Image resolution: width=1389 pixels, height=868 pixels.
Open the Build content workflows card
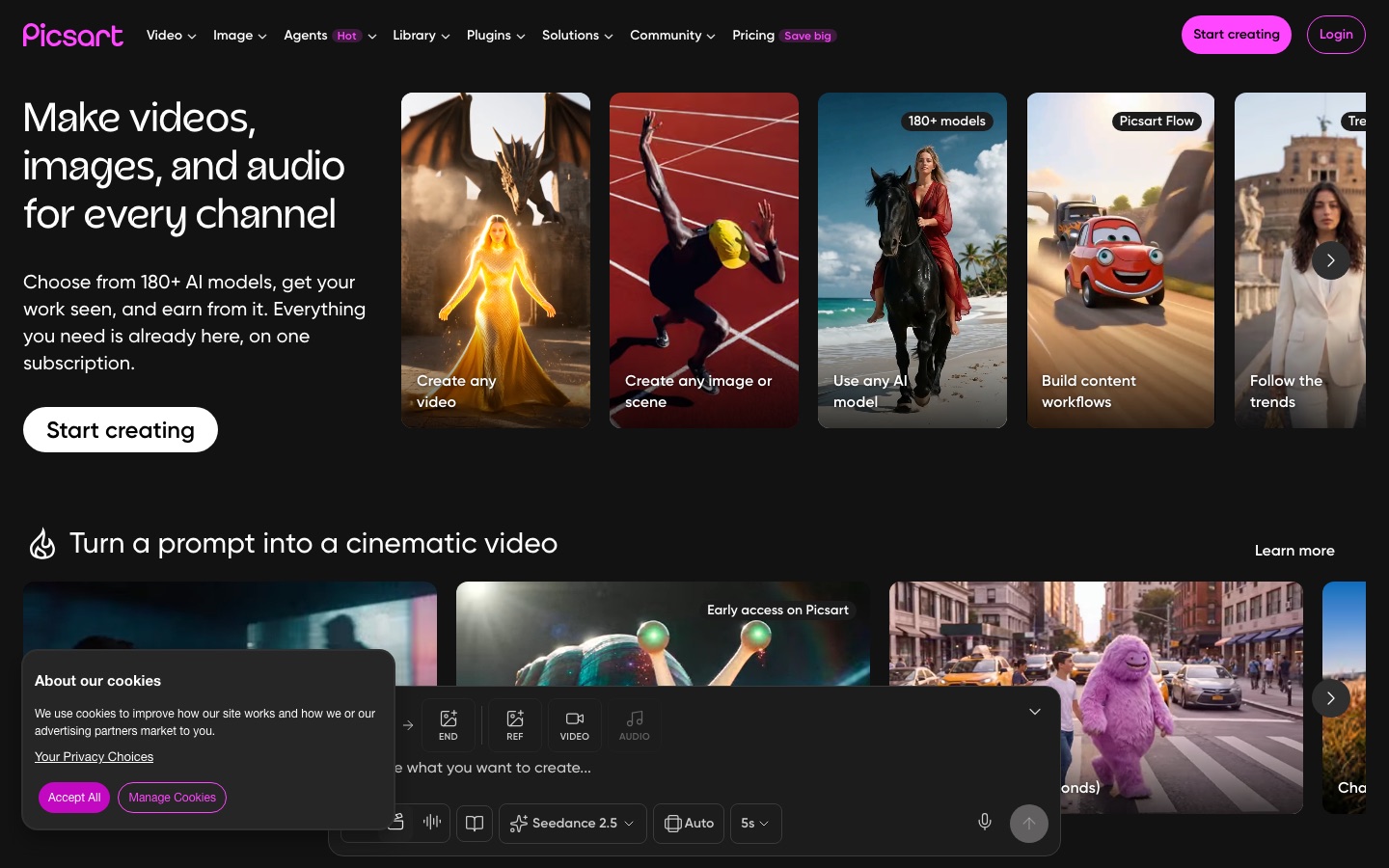1121,260
